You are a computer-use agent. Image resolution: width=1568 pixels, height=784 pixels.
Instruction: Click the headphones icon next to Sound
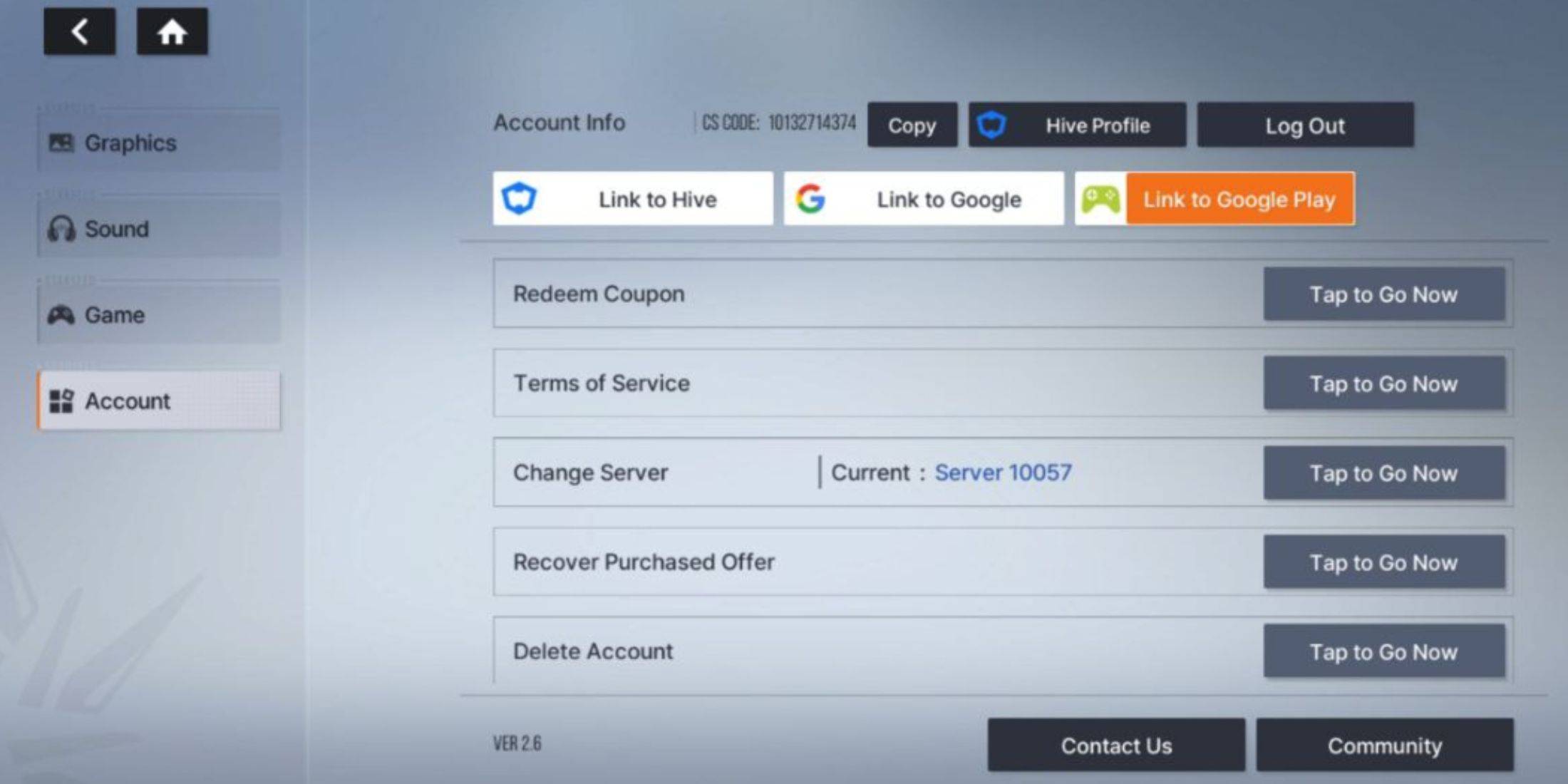61,229
